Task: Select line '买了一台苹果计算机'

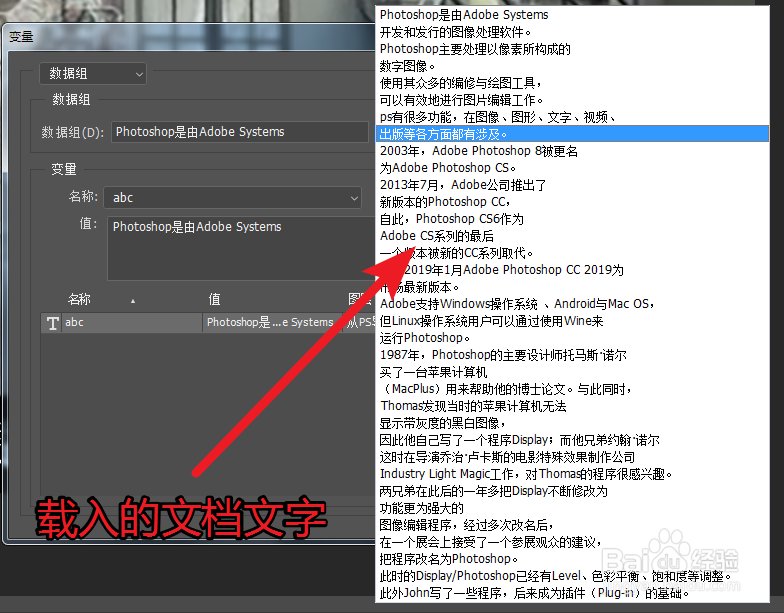Action: coord(572,372)
